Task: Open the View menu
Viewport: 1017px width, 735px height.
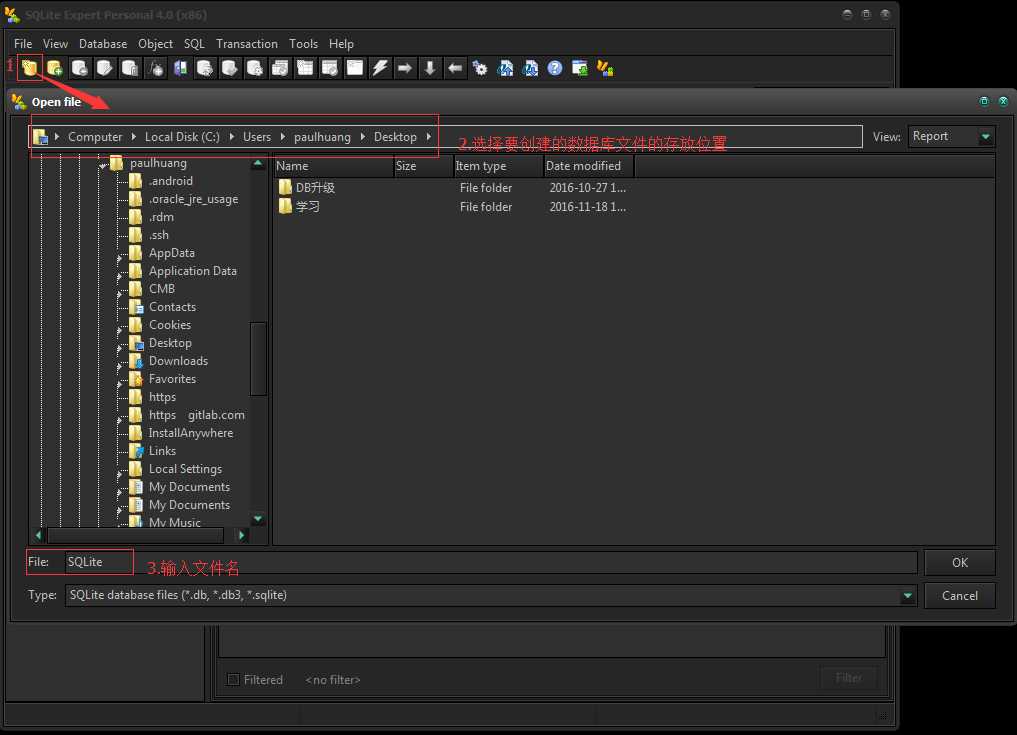Action: (x=55, y=43)
